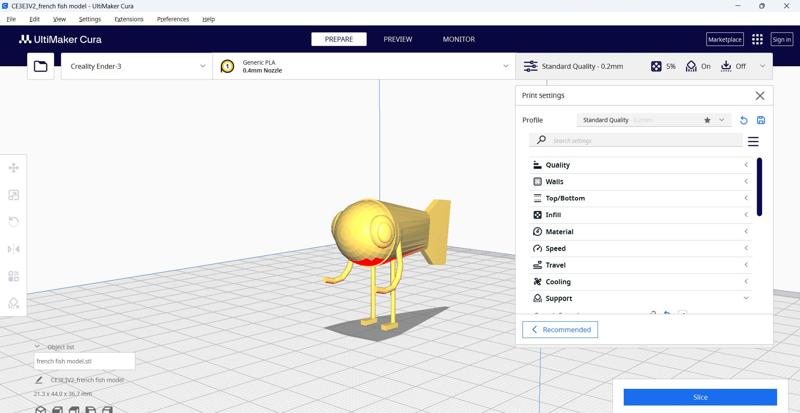Open setting visibility hamburger menu

(753, 141)
